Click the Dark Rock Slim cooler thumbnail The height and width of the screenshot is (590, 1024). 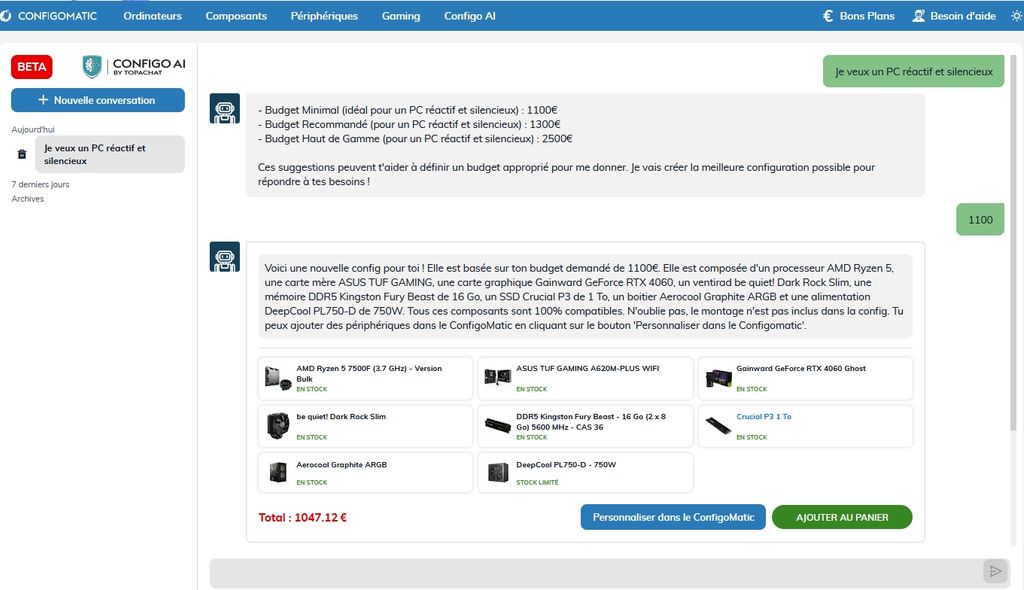tap(278, 425)
